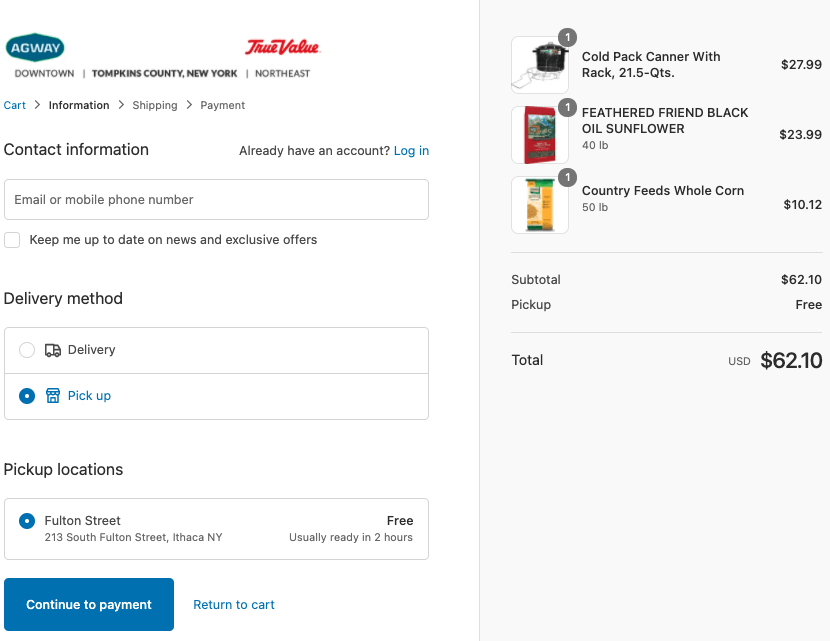Click the Country Feeds Whole Corn thumbnail

coord(540,205)
